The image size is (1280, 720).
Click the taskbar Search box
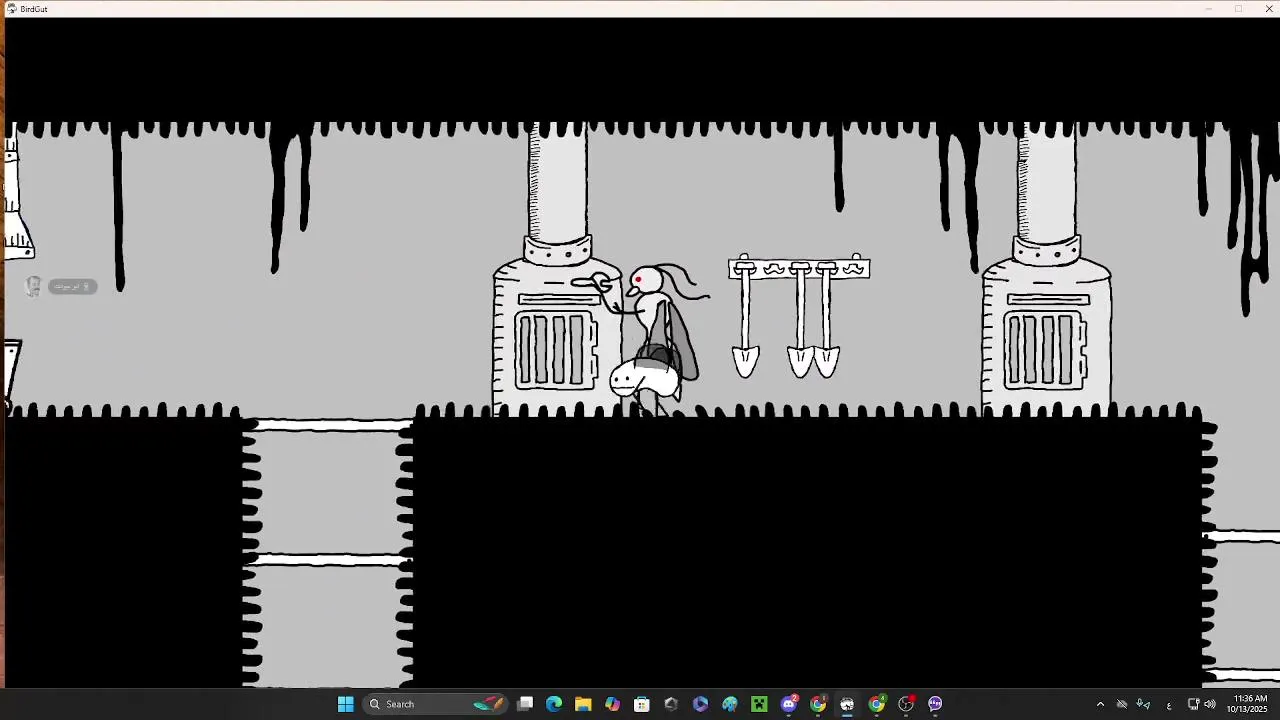pos(436,704)
